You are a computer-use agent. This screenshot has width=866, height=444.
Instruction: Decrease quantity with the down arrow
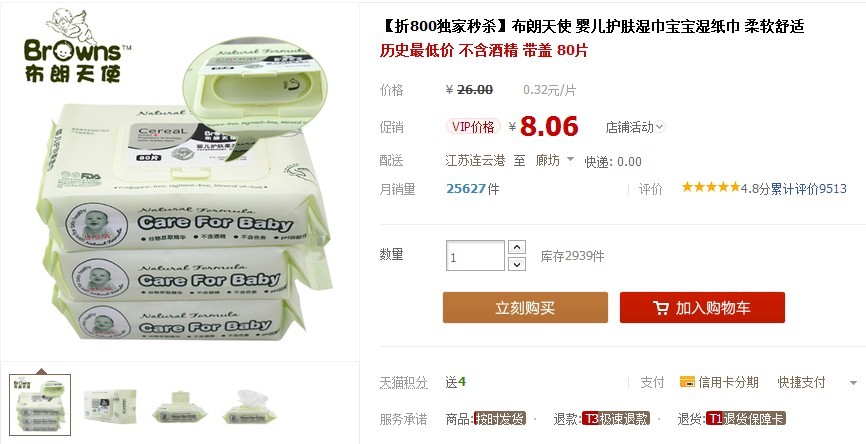coord(516,264)
